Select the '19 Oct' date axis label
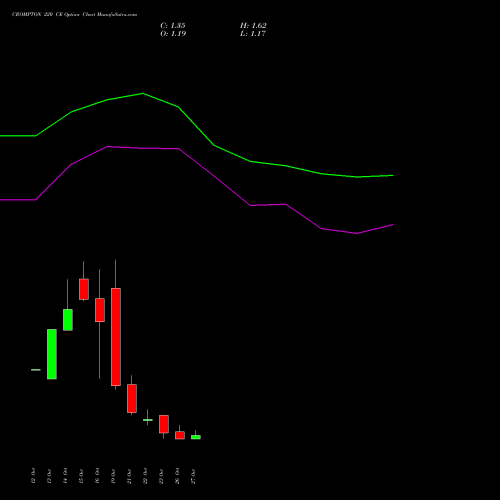500x500 pixels. click(113, 476)
